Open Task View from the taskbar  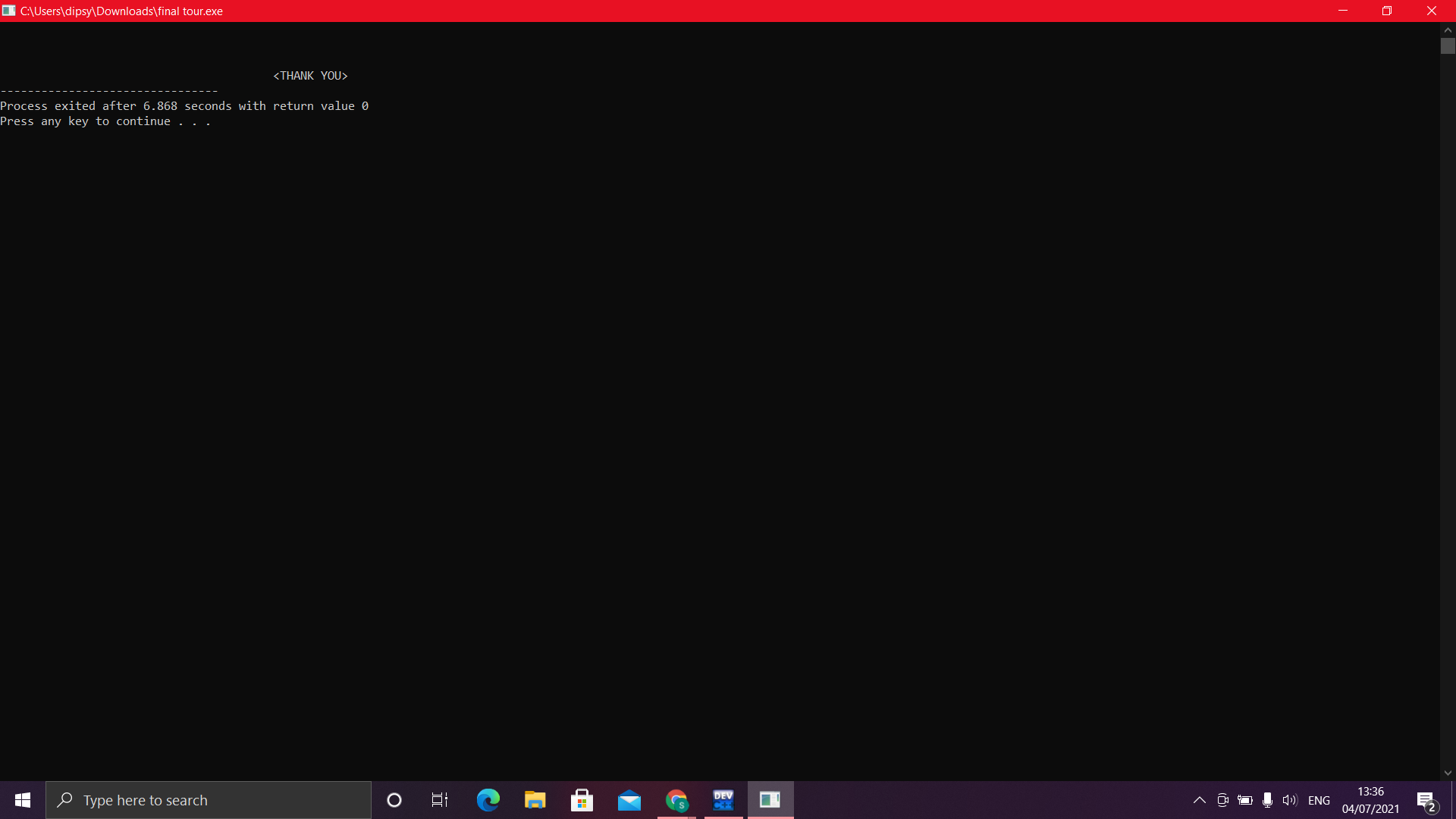440,800
